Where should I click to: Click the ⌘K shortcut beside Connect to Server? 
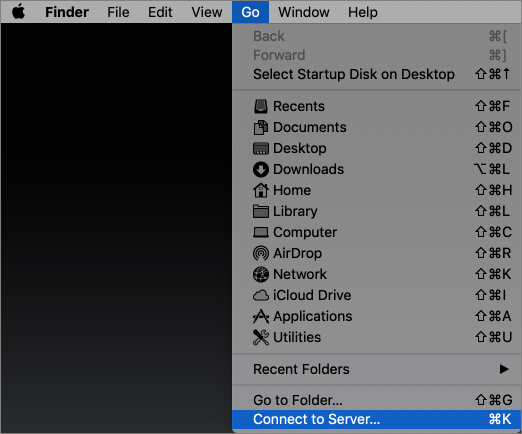click(499, 419)
